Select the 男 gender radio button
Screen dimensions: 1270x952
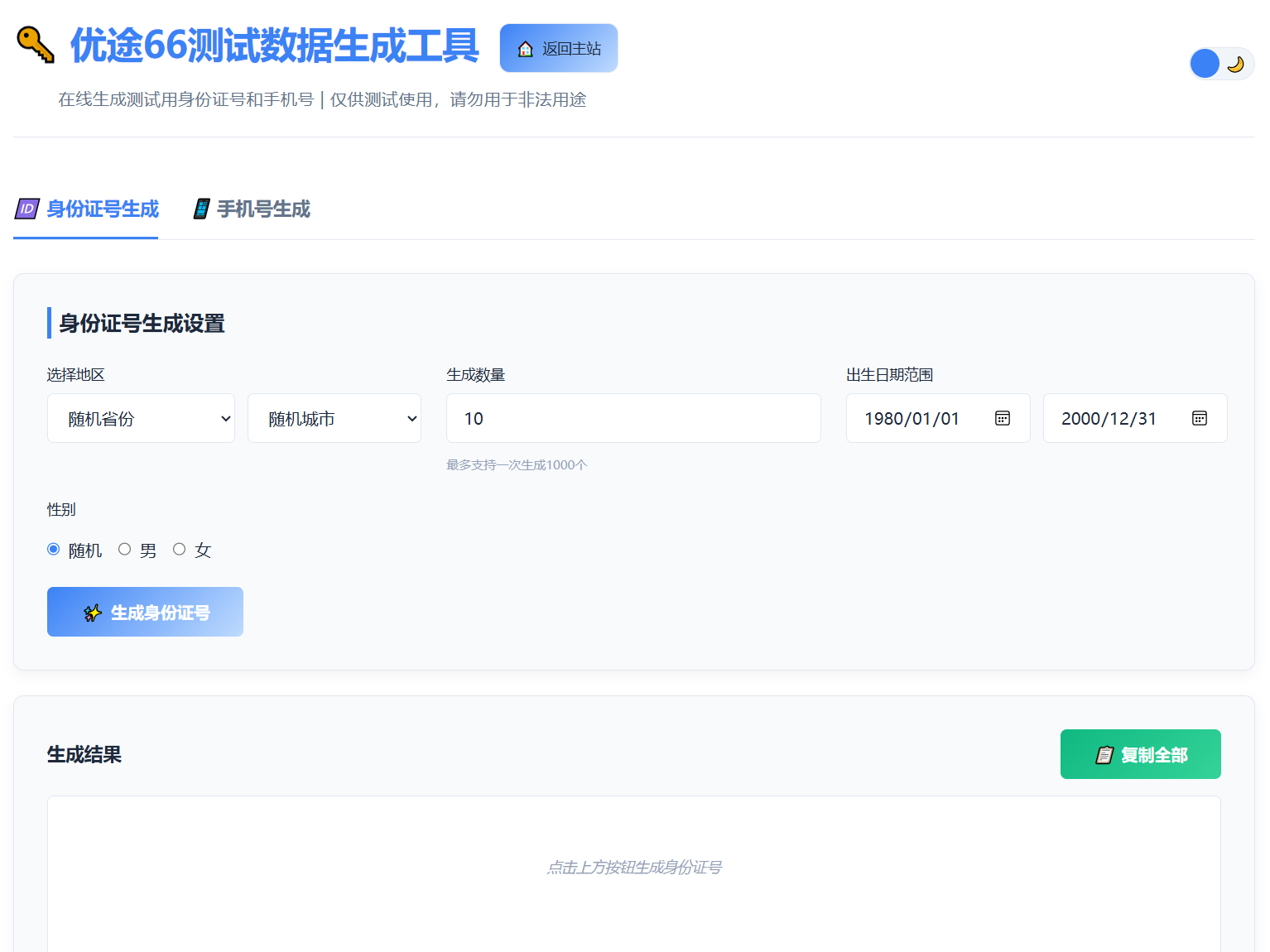pos(125,549)
